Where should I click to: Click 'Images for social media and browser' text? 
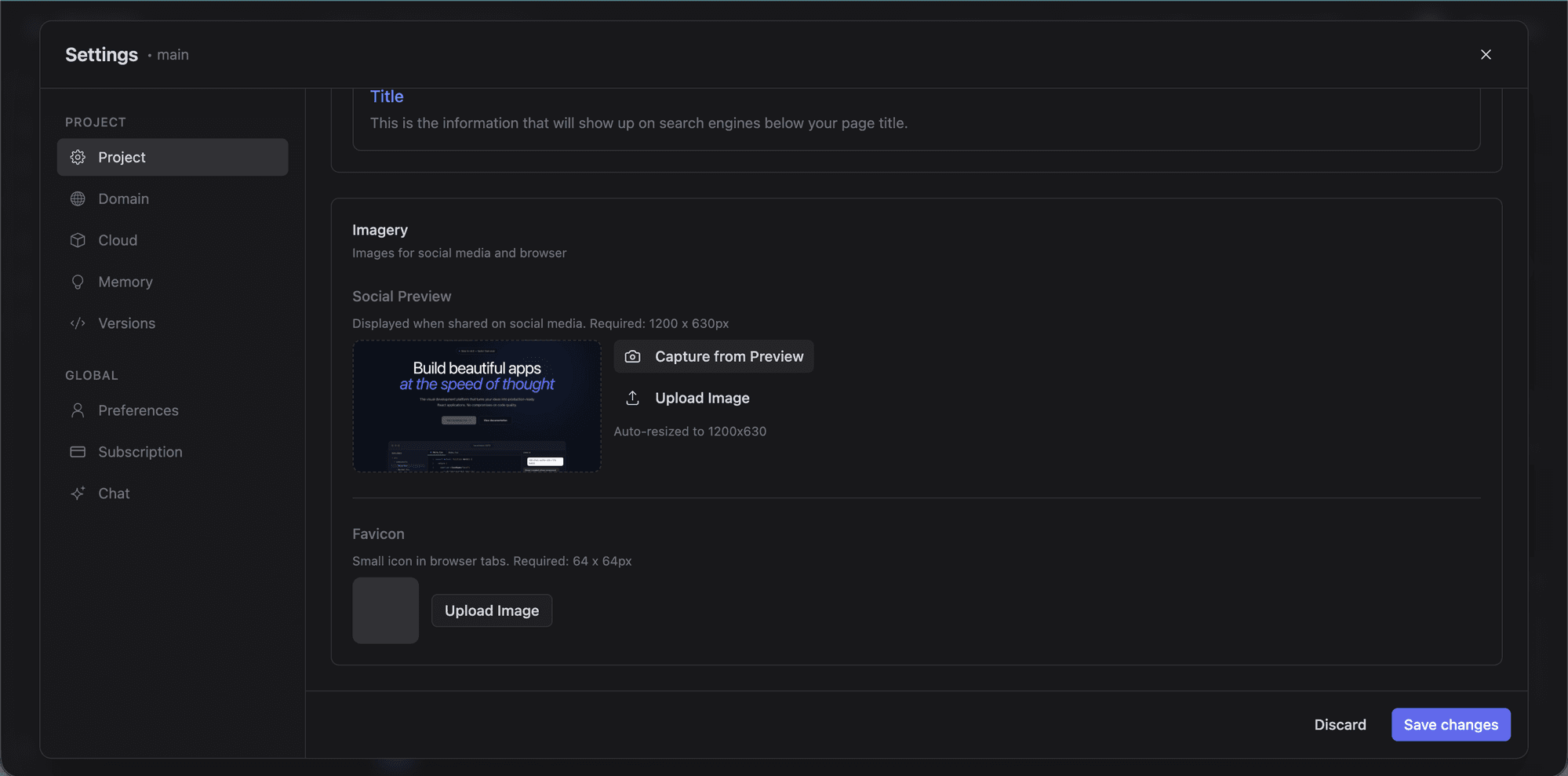459,253
